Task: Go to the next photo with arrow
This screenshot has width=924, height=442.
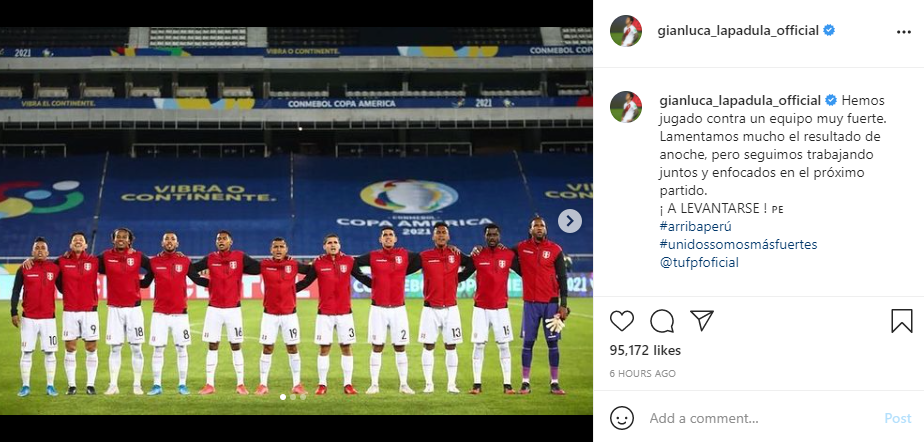Action: pyautogui.click(x=570, y=221)
